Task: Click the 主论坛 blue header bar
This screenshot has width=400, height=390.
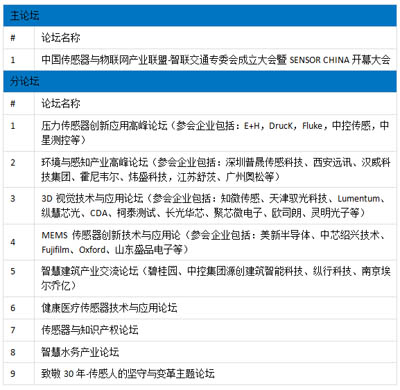Action: 200,16
